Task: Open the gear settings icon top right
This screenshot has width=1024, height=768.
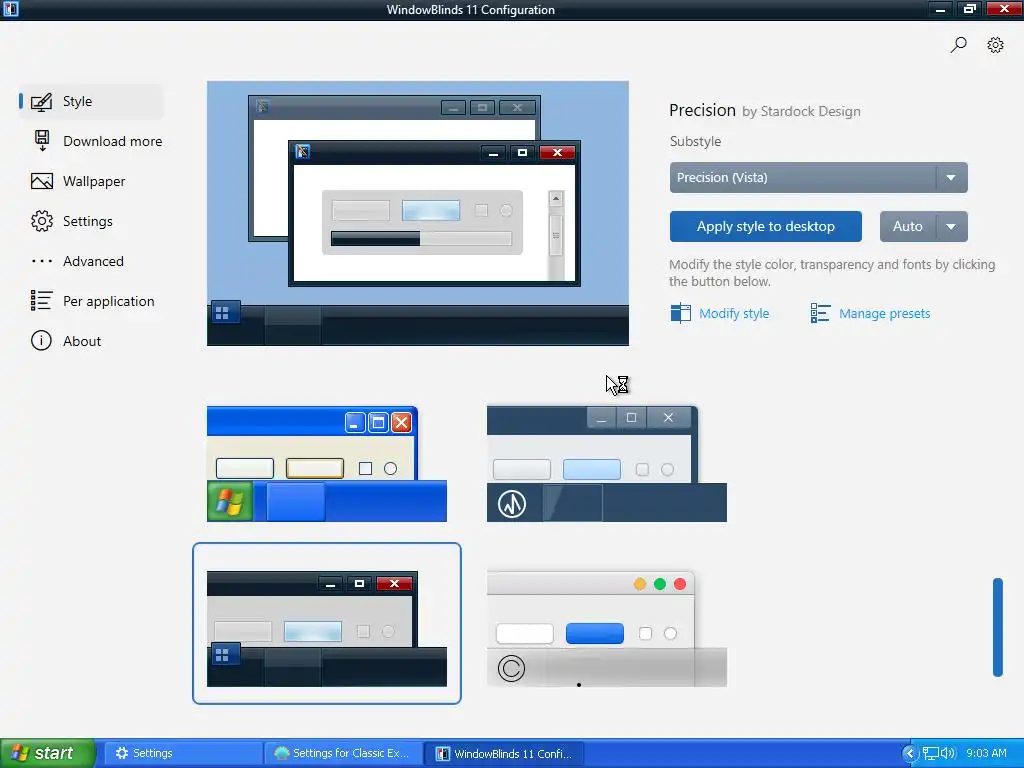Action: 995,44
